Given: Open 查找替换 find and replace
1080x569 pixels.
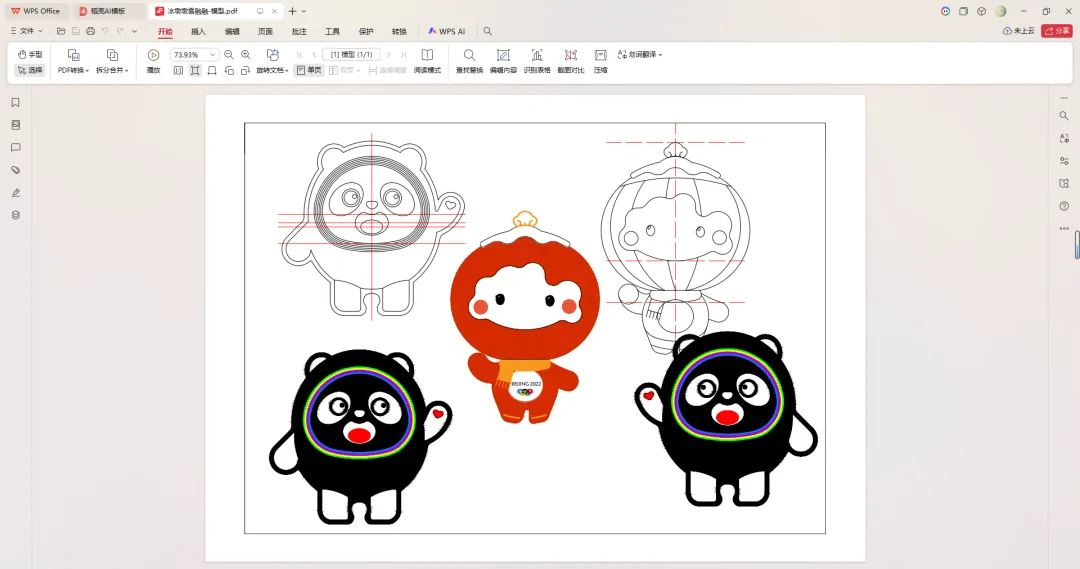Looking at the screenshot, I should 469,61.
